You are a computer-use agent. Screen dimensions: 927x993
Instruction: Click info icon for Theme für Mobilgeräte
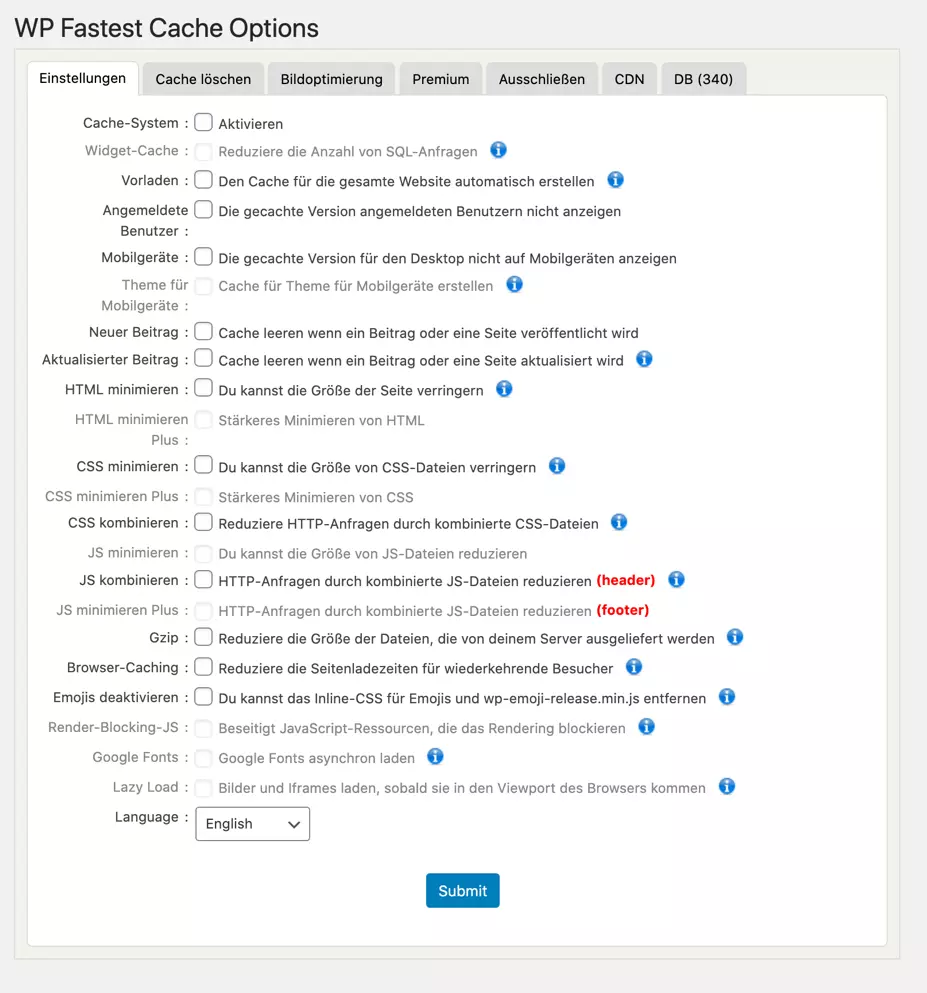[x=514, y=284]
